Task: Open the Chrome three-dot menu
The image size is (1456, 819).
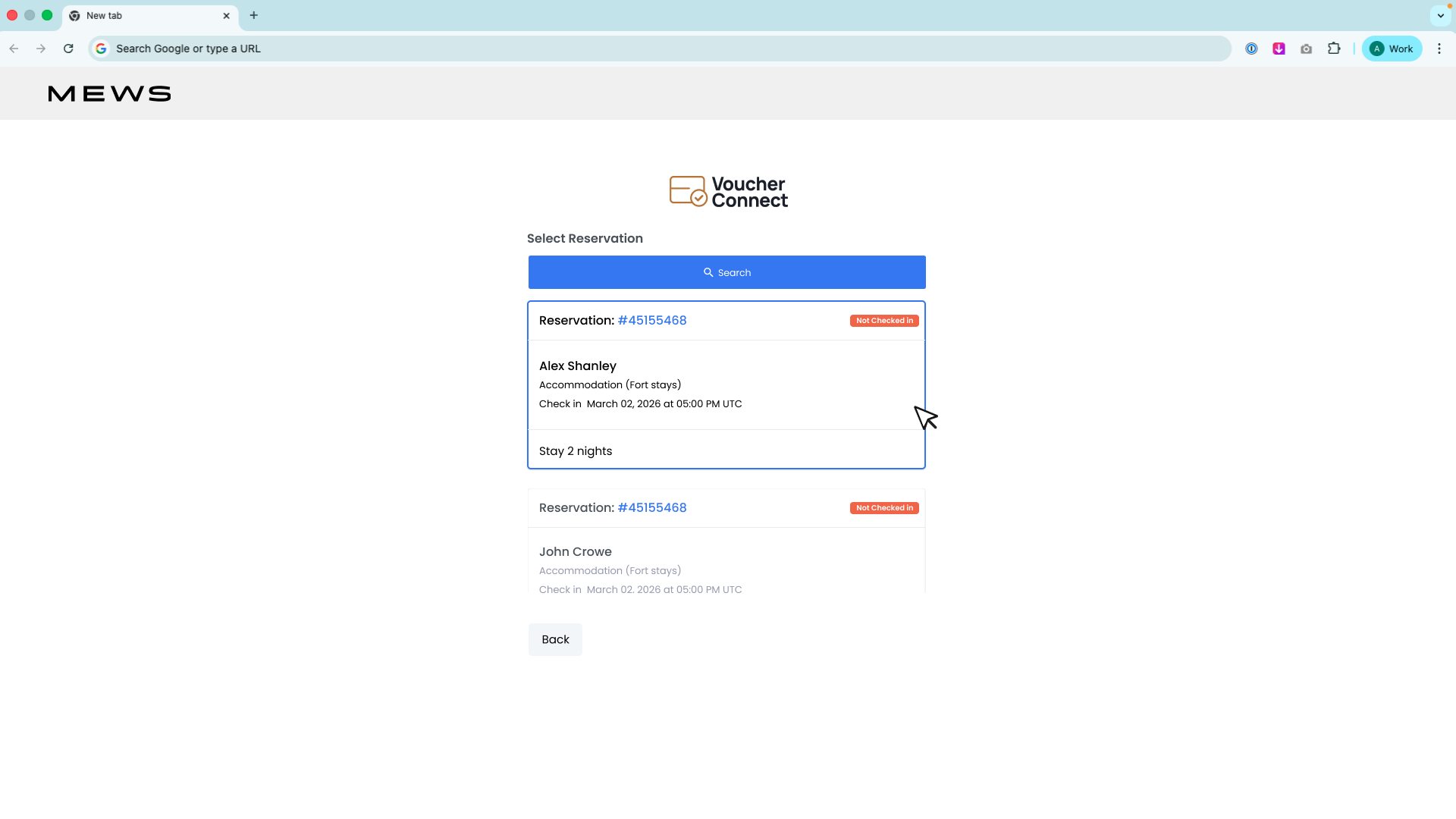Action: click(1439, 49)
